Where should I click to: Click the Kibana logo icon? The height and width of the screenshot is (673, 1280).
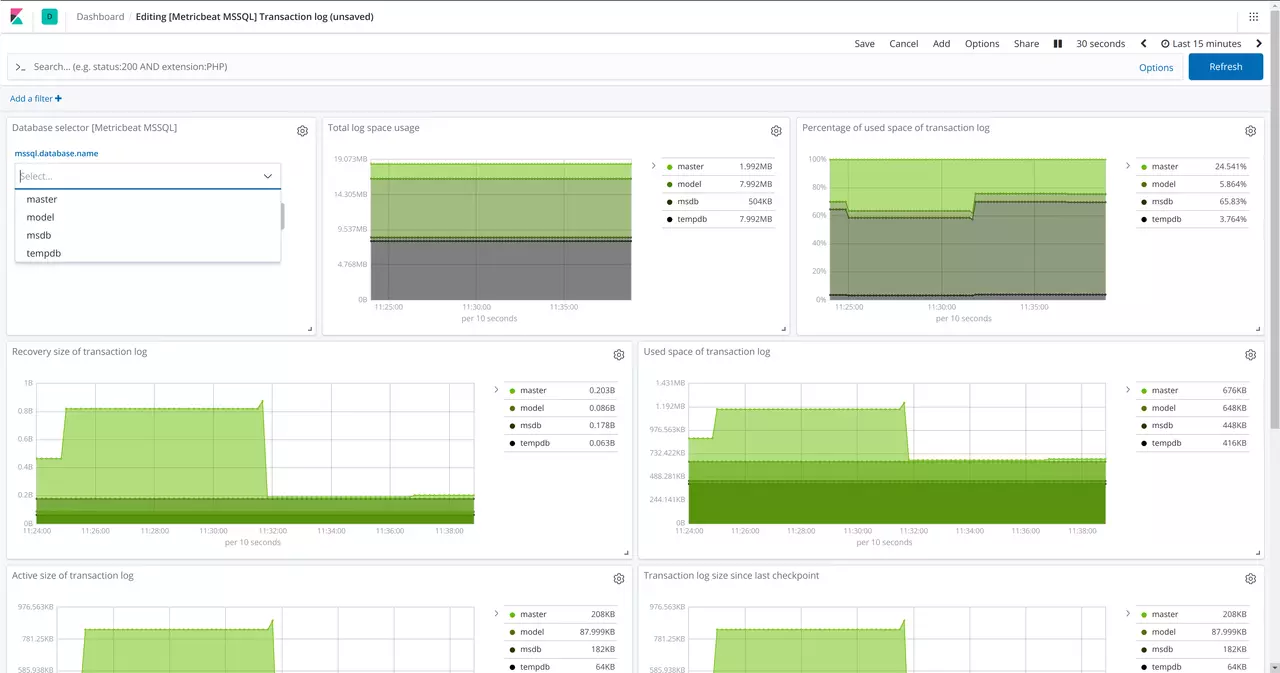point(16,16)
